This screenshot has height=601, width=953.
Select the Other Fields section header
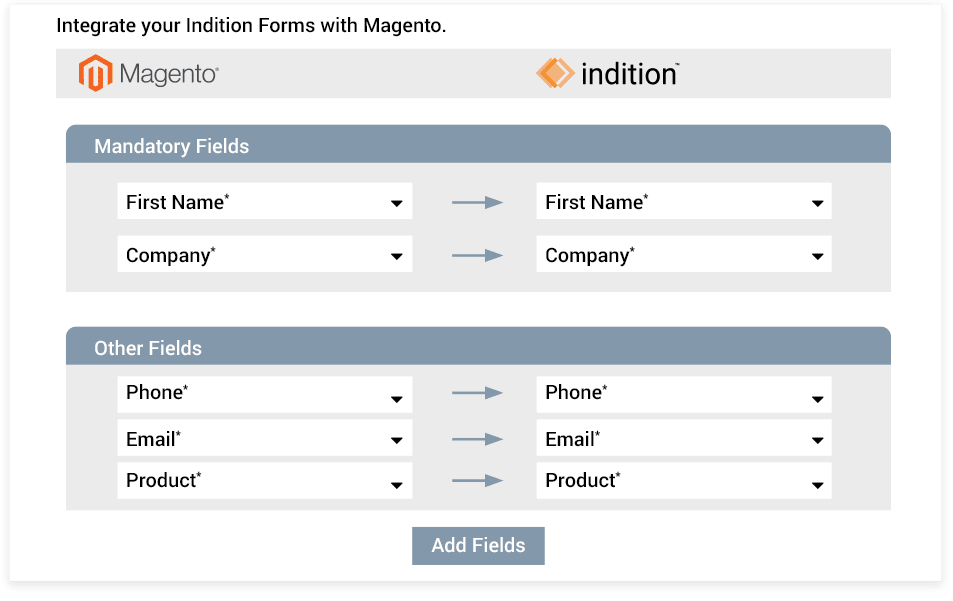coord(478,346)
